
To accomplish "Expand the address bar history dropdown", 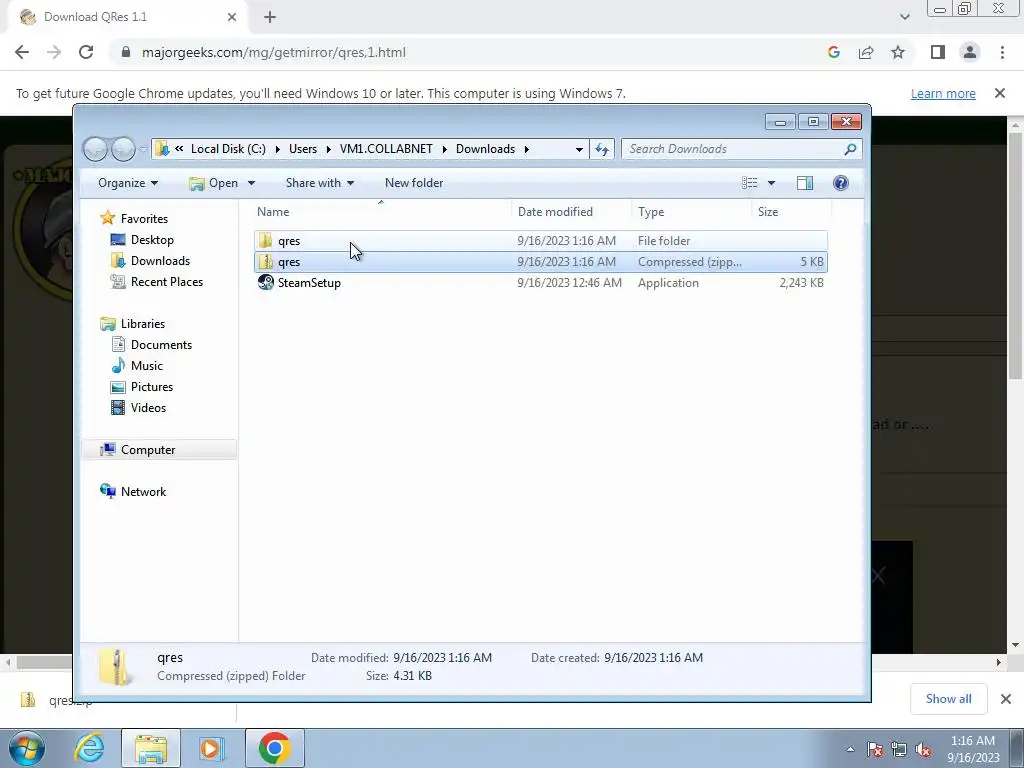I will tap(579, 149).
